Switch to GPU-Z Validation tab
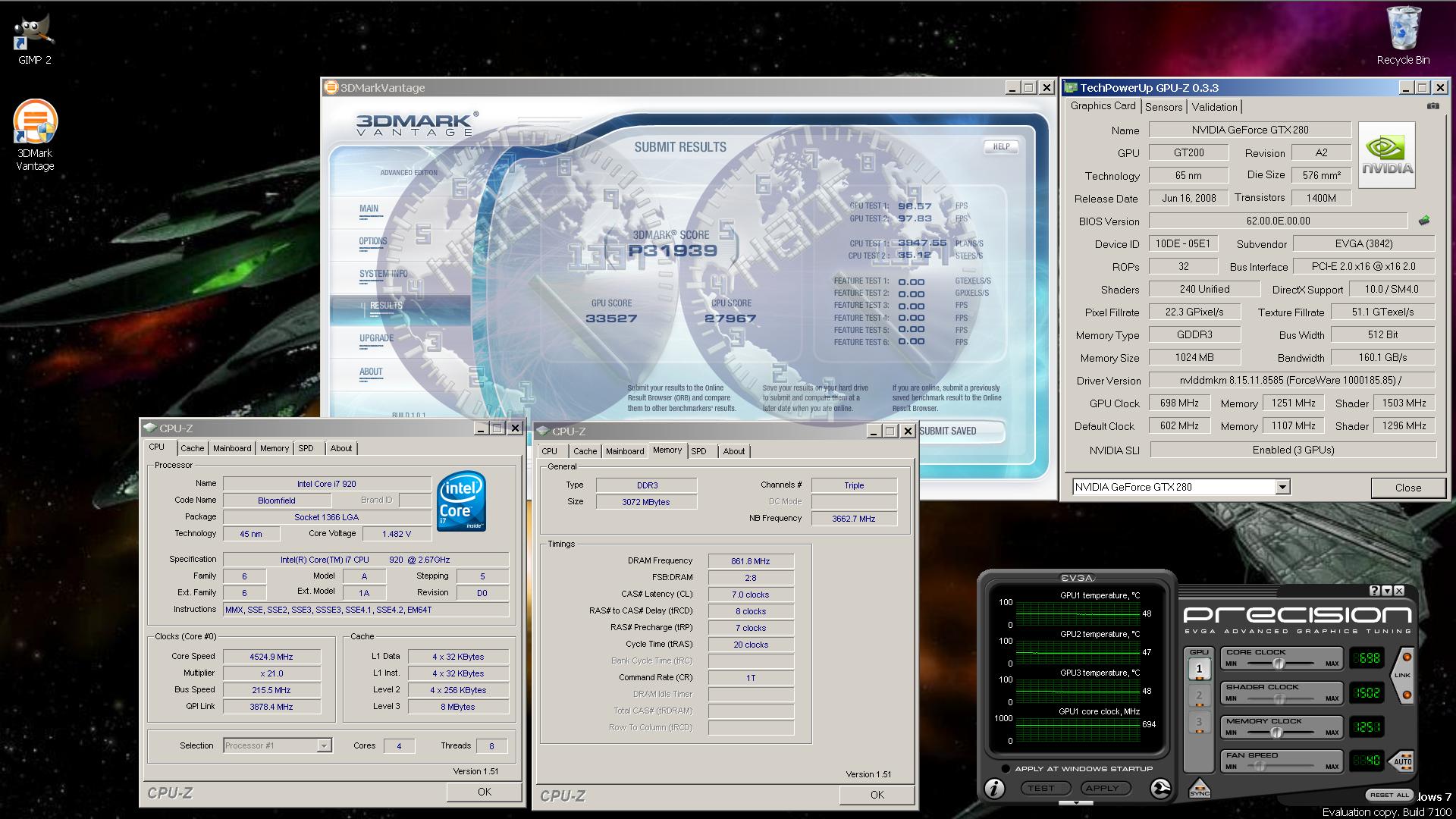This screenshot has width=1456, height=819. (x=1214, y=107)
